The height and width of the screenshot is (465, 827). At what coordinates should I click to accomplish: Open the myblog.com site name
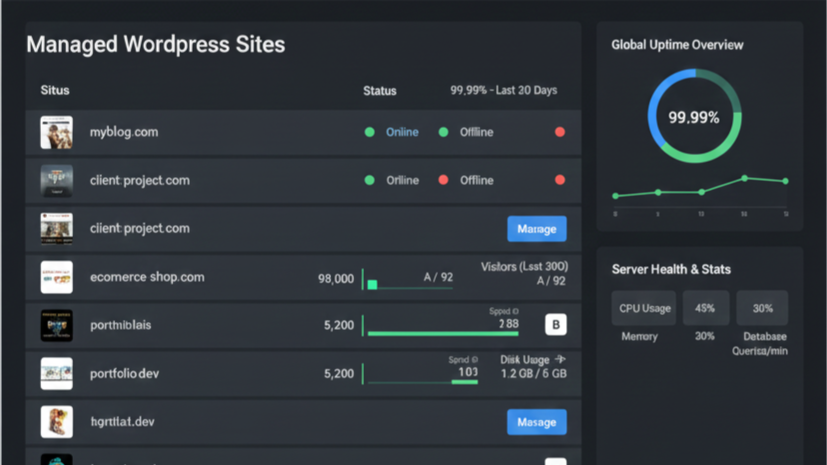click(x=124, y=132)
